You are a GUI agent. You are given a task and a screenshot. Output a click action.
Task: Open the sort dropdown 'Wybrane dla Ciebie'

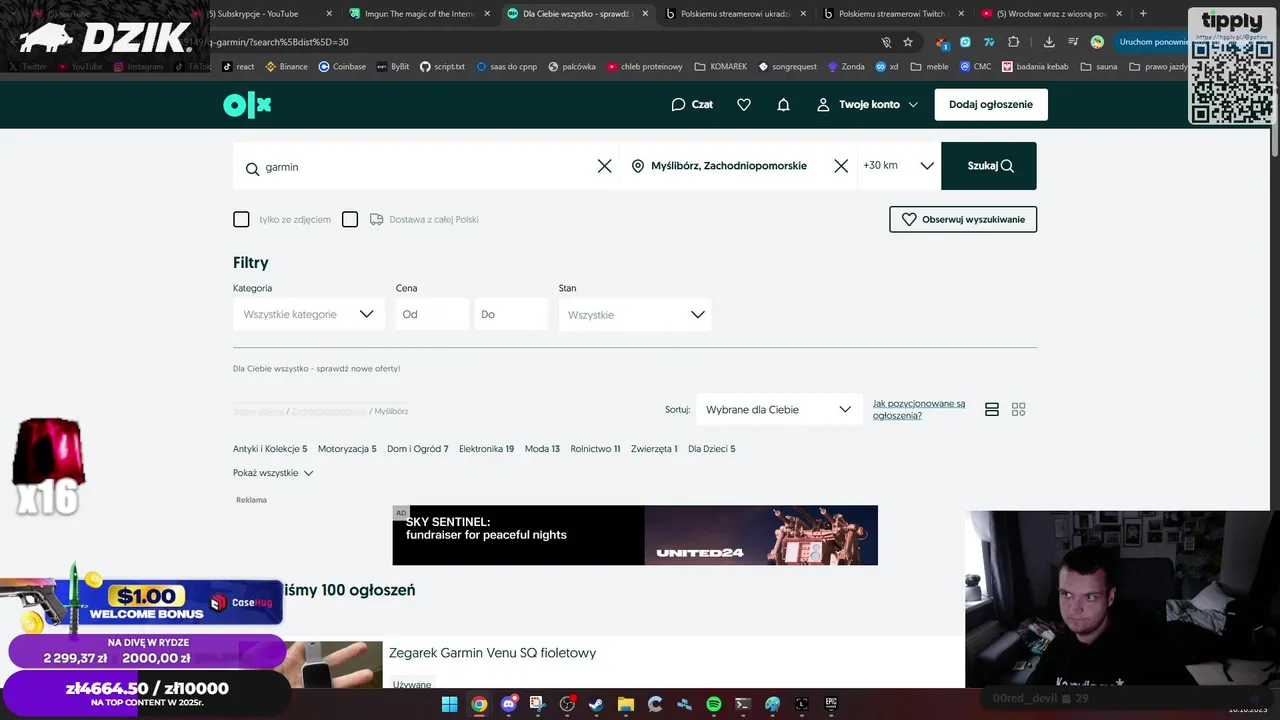tap(779, 409)
